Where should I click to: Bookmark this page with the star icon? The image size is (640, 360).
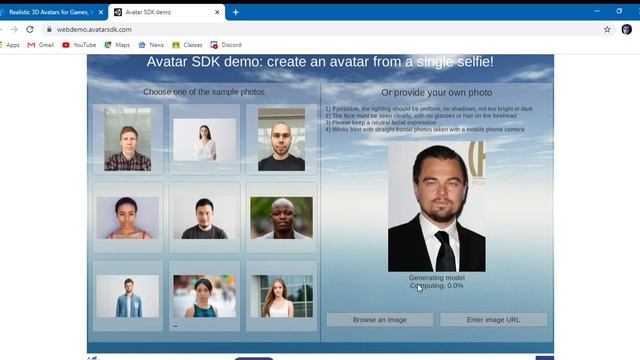(607, 29)
